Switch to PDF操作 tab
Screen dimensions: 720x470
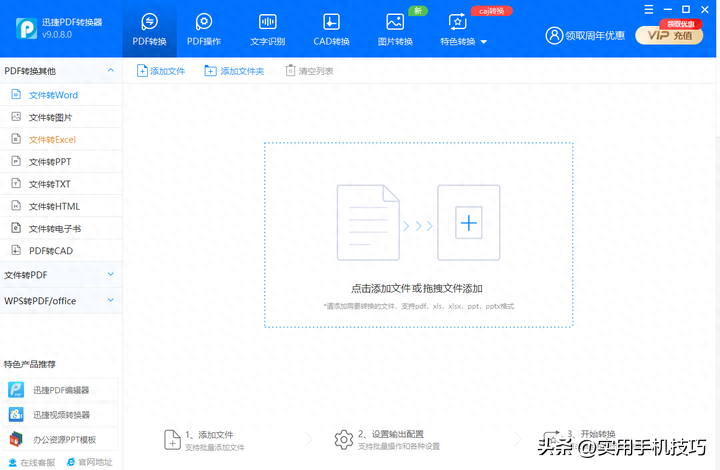[204, 29]
